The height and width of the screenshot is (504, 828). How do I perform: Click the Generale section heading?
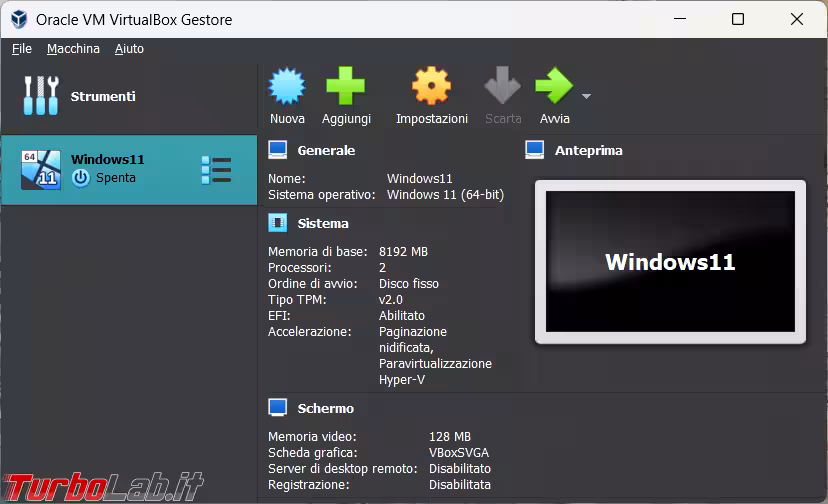pyautogui.click(x=325, y=150)
